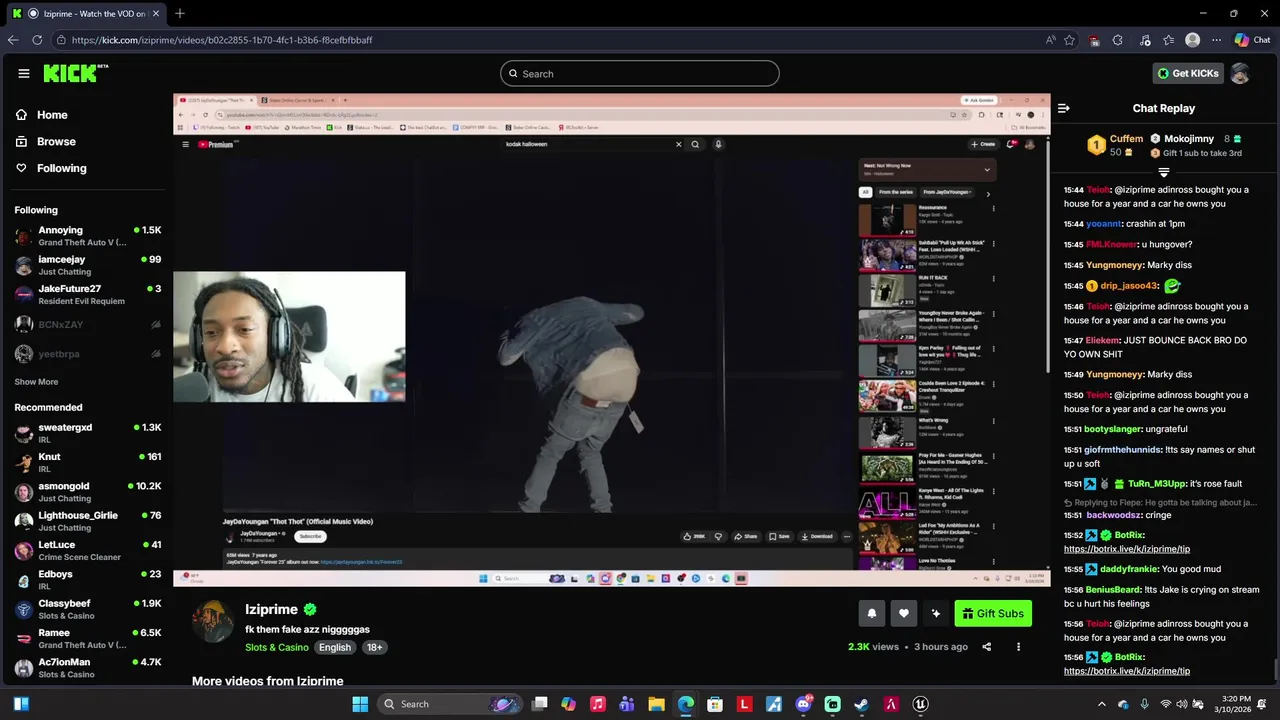1280x720 pixels.
Task: Open a new browser tab
Action: (180, 13)
